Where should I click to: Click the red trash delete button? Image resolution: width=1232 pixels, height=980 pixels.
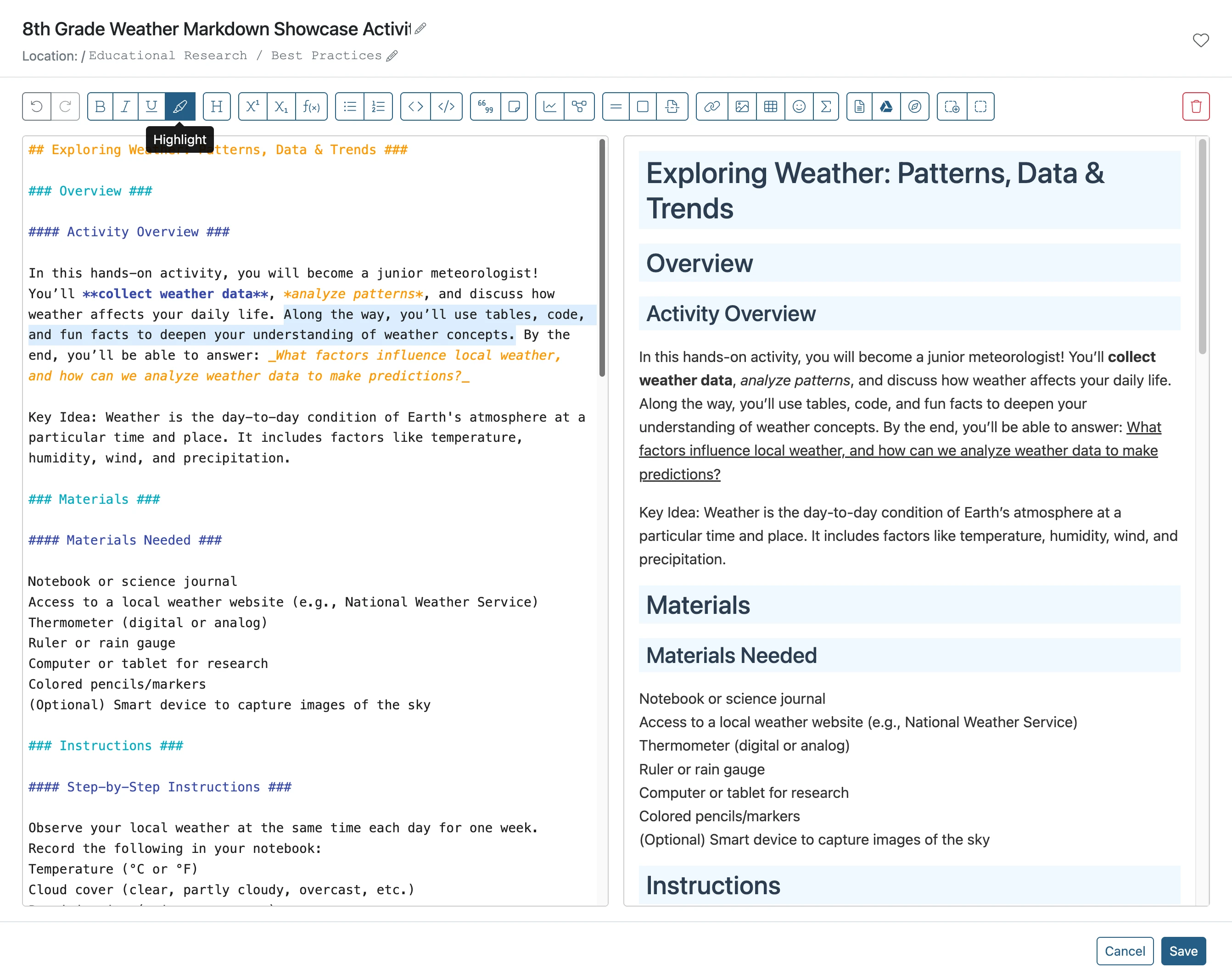[x=1196, y=106]
